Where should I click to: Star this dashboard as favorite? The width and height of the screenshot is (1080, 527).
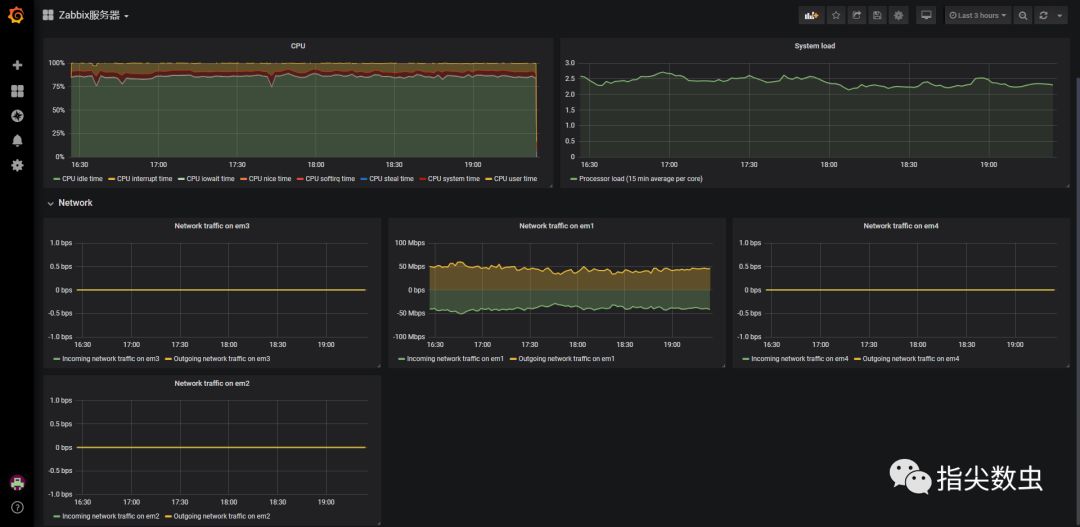click(835, 15)
